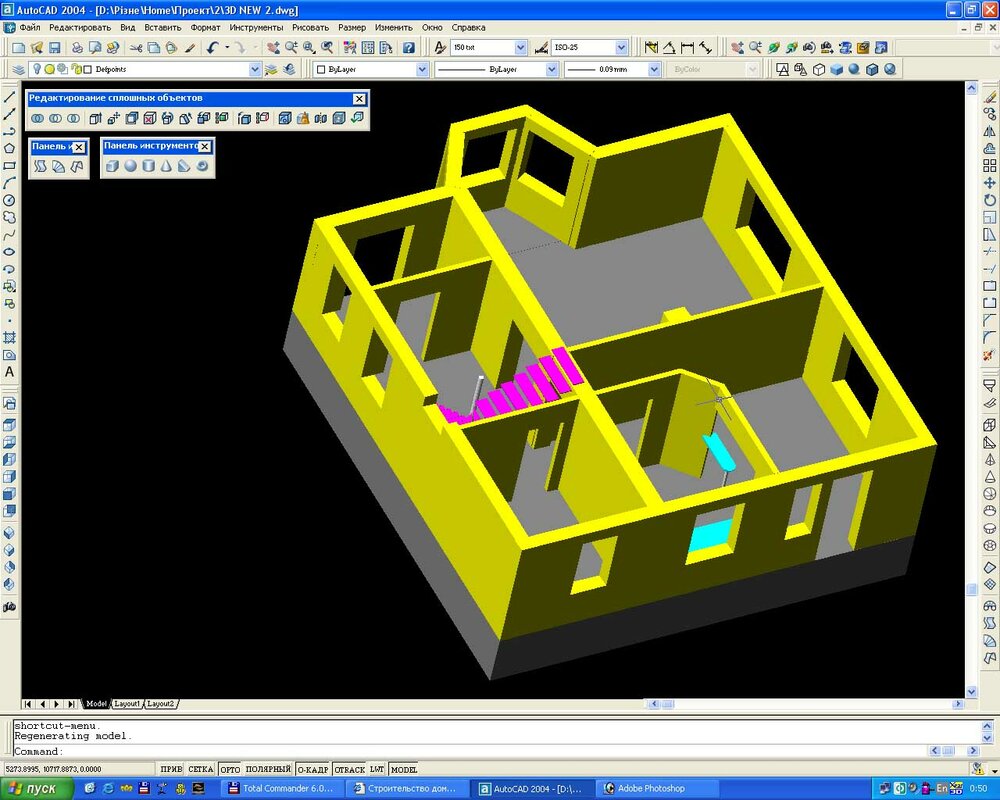This screenshot has height=800, width=1000.
Task: Click the Cone solid tool
Action: coord(166,166)
